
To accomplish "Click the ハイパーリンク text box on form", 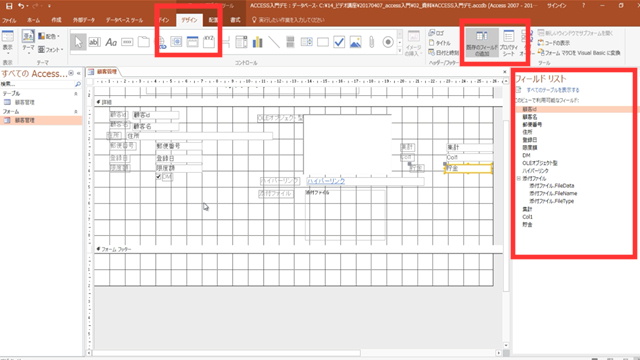I will tap(365, 181).
